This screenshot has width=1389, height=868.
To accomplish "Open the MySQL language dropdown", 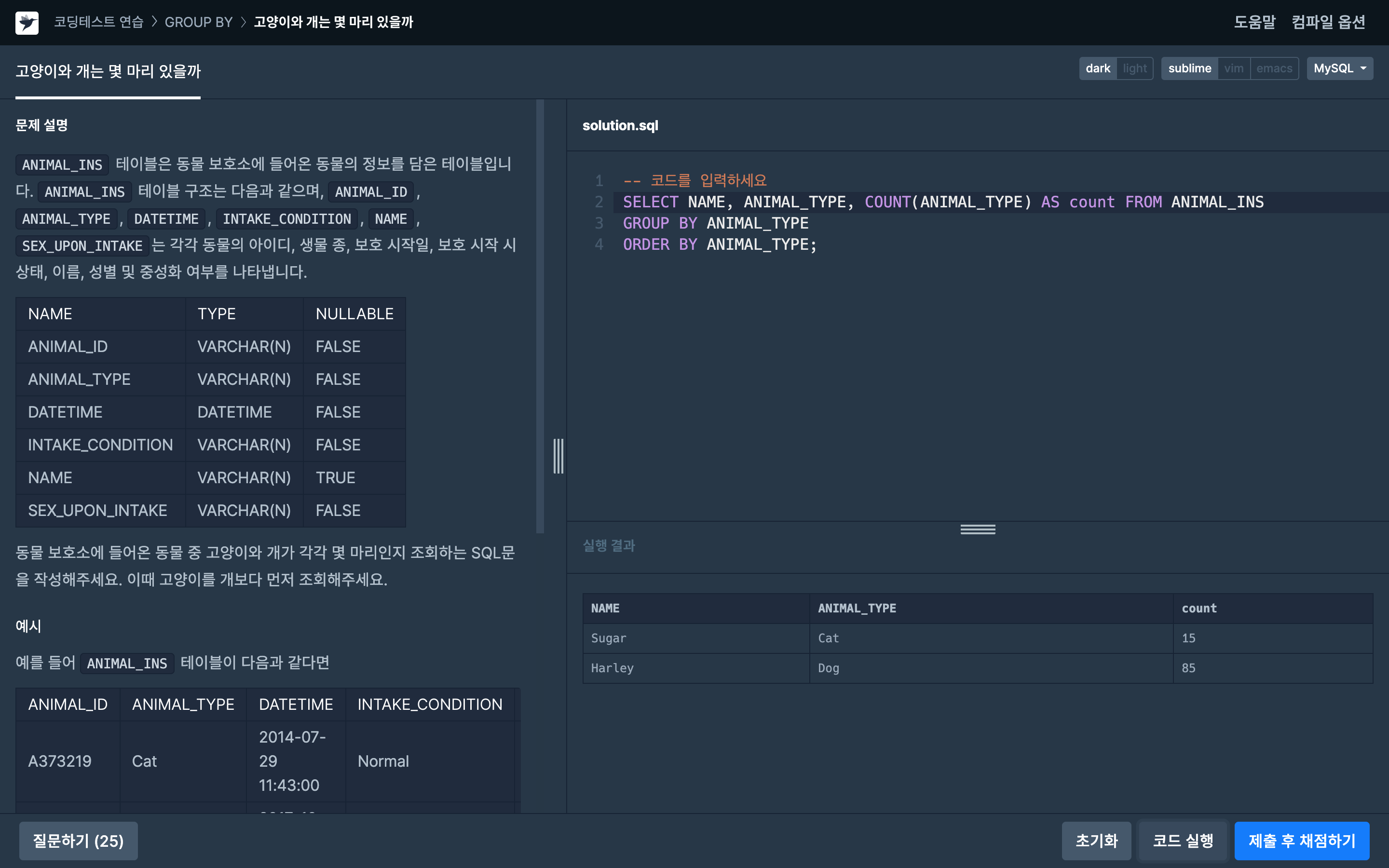I will [x=1339, y=68].
